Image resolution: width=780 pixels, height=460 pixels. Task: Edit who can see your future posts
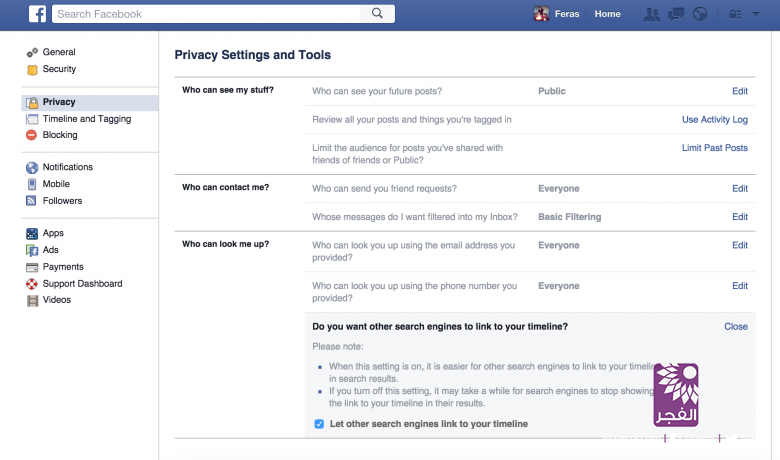(x=739, y=91)
